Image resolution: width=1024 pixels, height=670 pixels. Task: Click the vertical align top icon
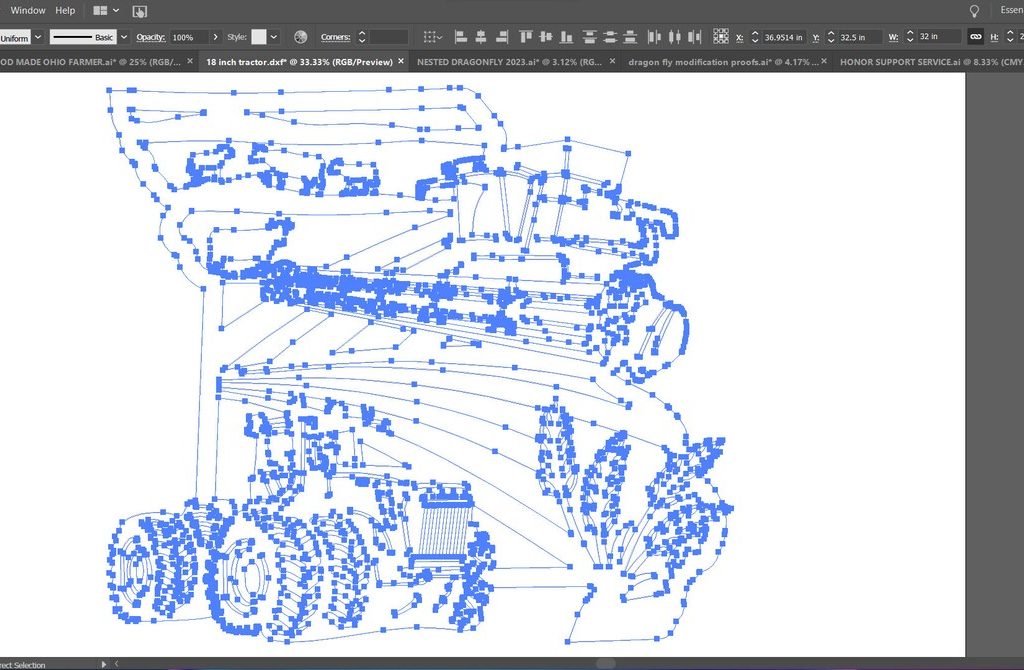point(526,37)
